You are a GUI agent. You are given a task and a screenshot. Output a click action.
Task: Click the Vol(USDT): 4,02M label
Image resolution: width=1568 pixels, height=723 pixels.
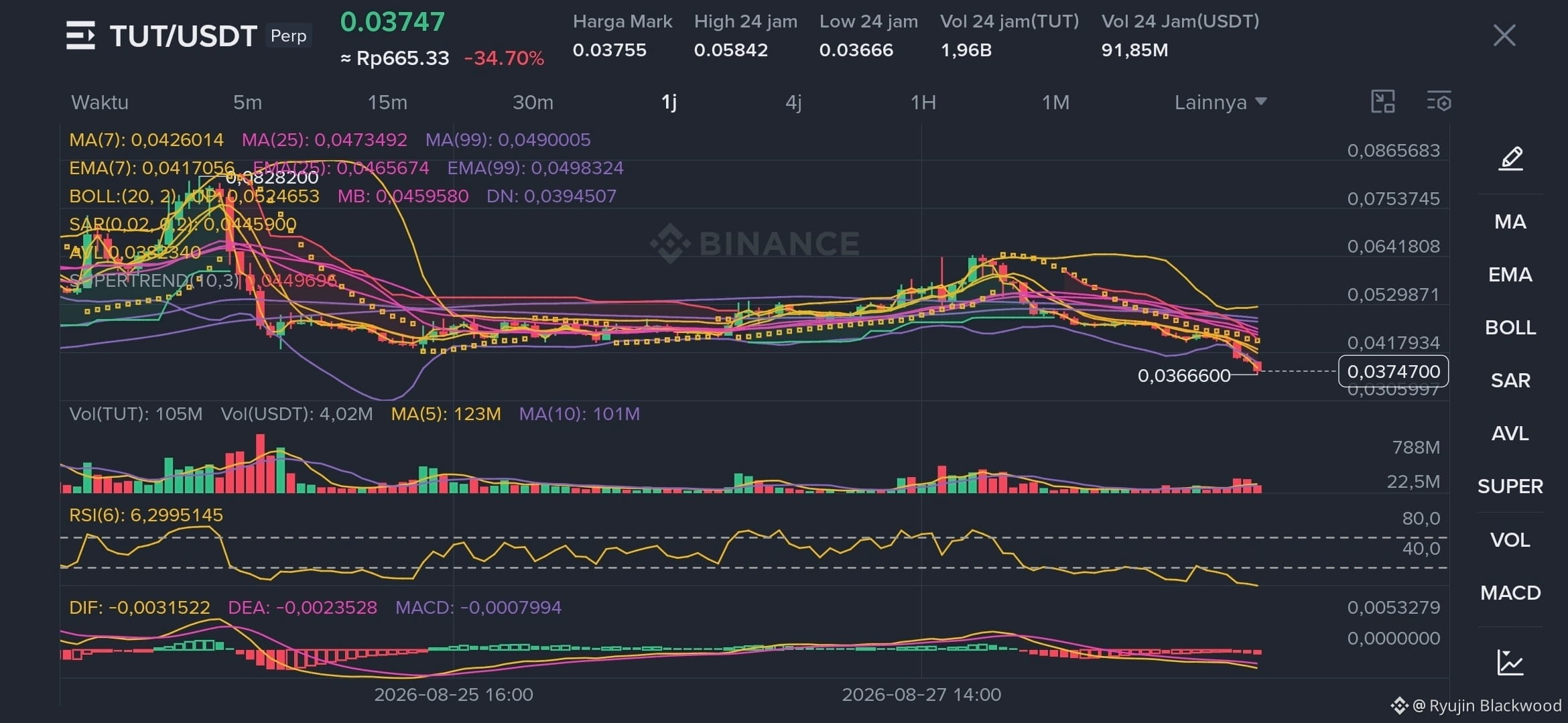tap(297, 414)
